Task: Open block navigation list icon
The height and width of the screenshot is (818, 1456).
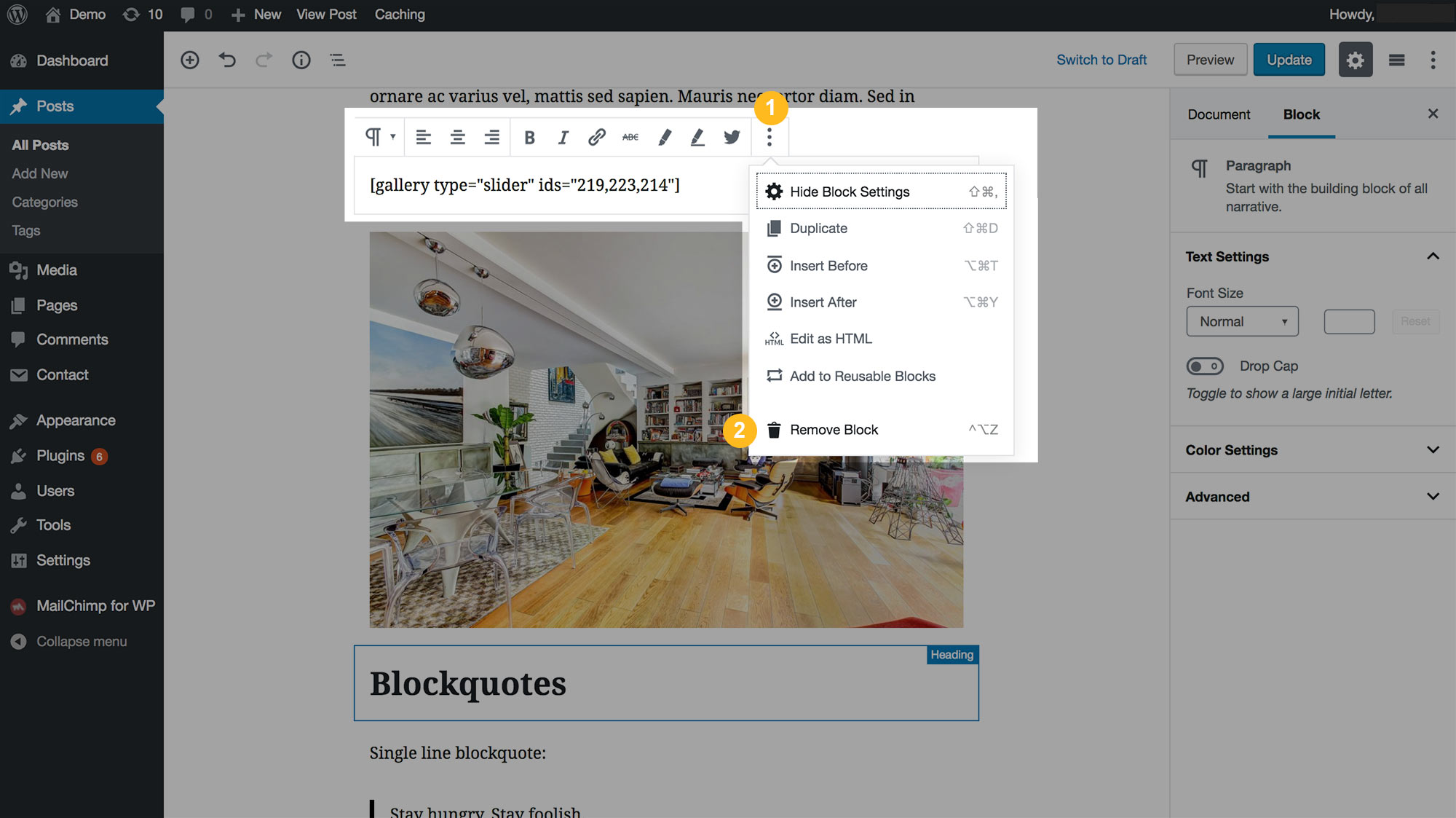Action: (x=338, y=60)
